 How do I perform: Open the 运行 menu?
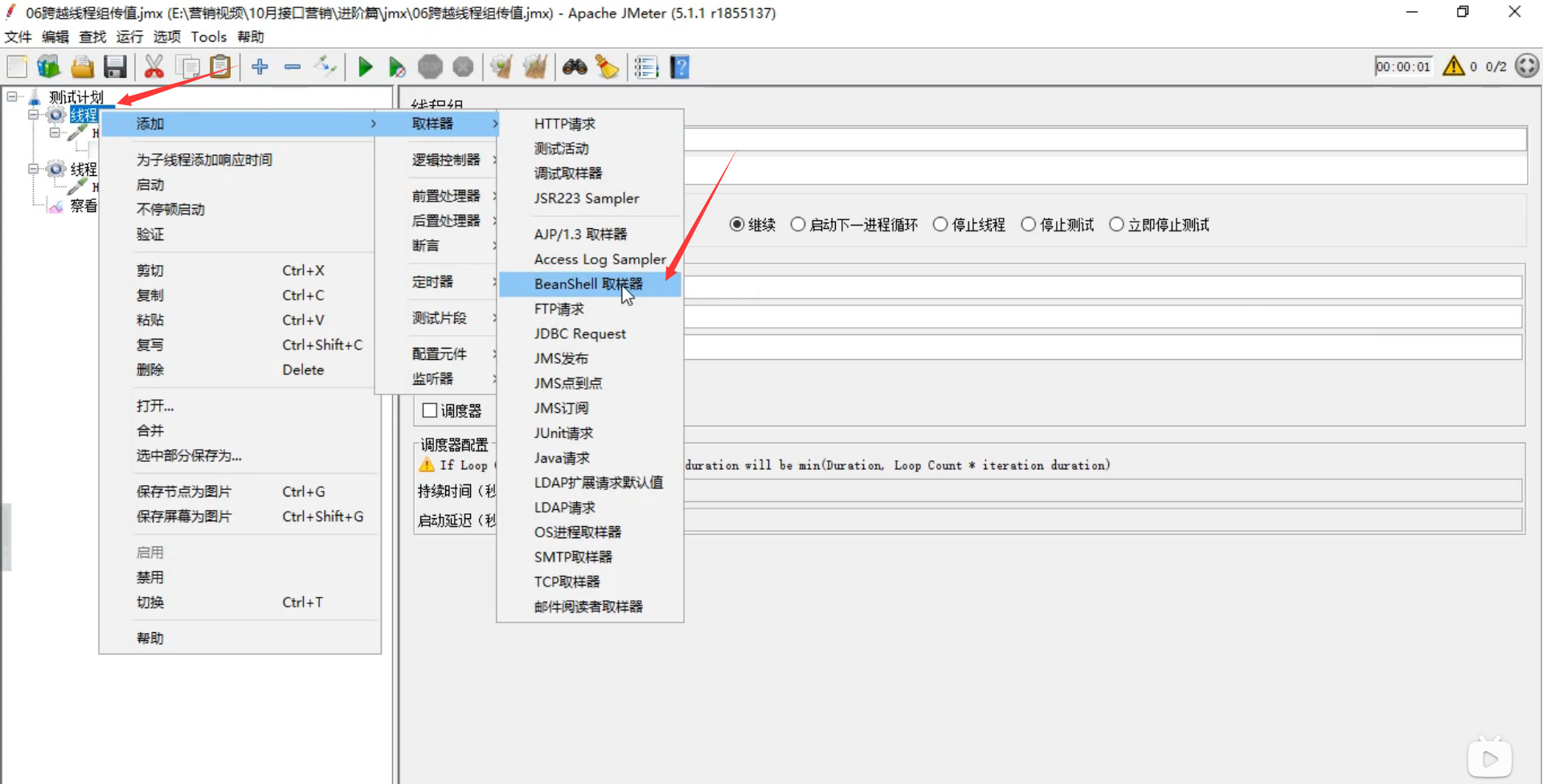point(129,37)
